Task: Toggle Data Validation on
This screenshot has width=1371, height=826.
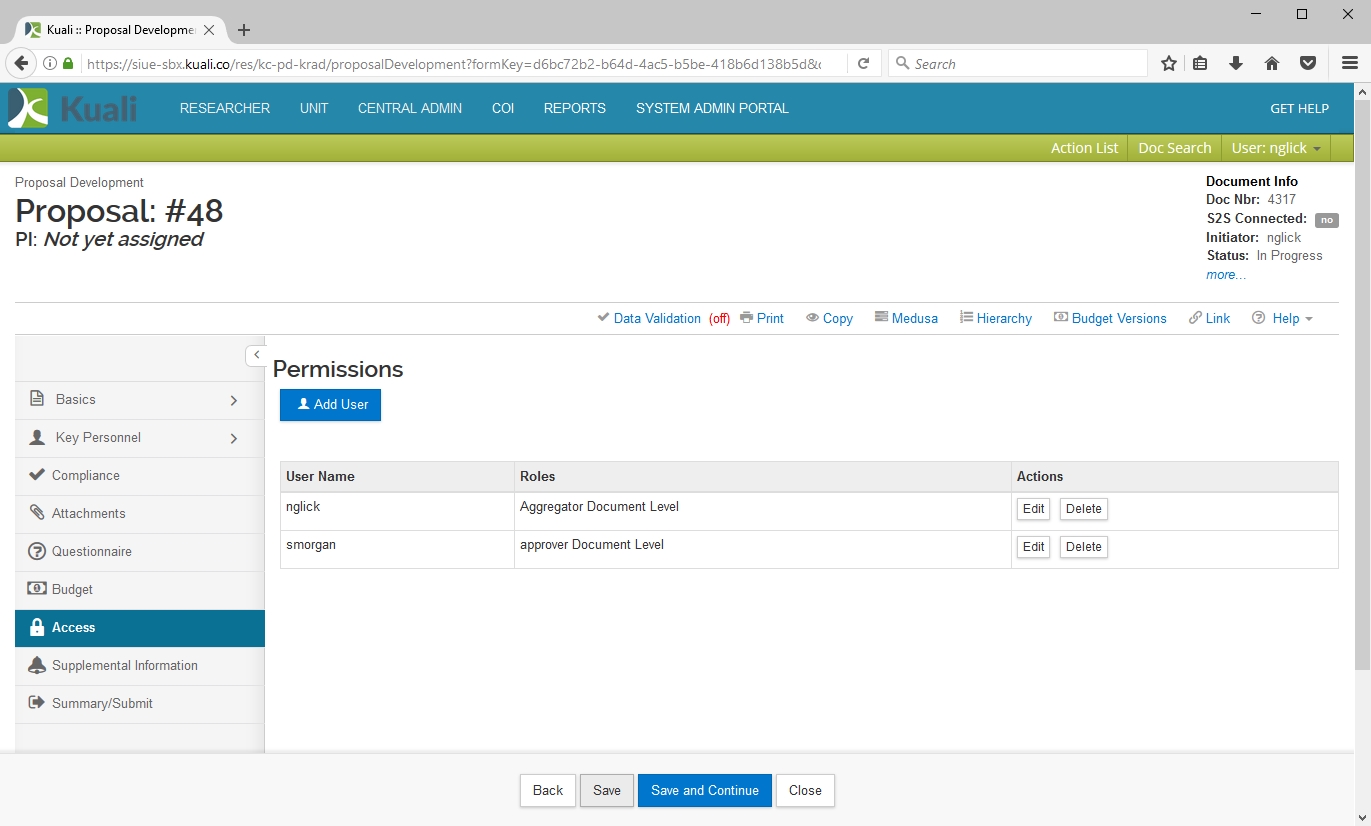Action: (x=656, y=318)
